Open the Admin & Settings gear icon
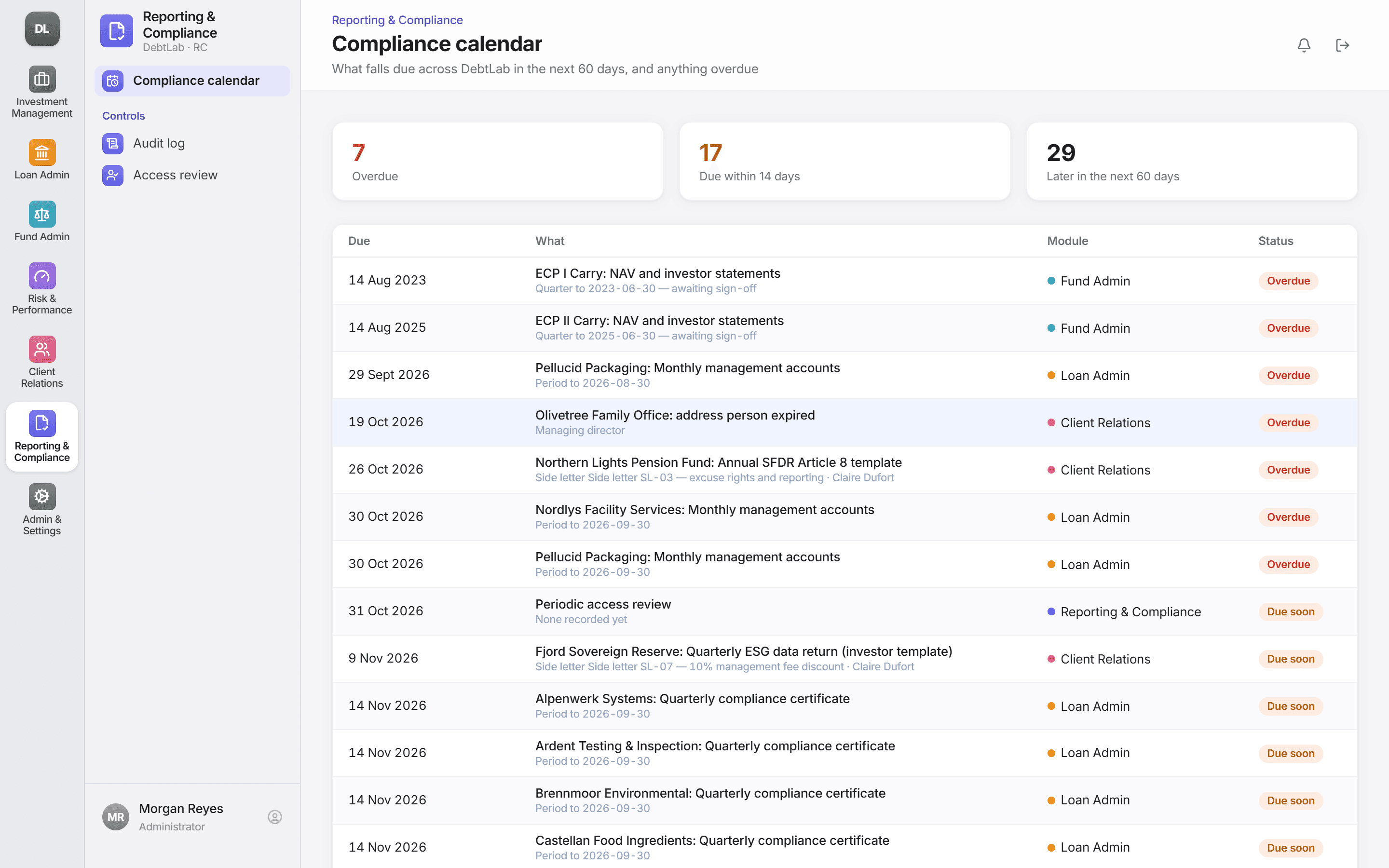Screen dimensions: 1389x868 42,497
